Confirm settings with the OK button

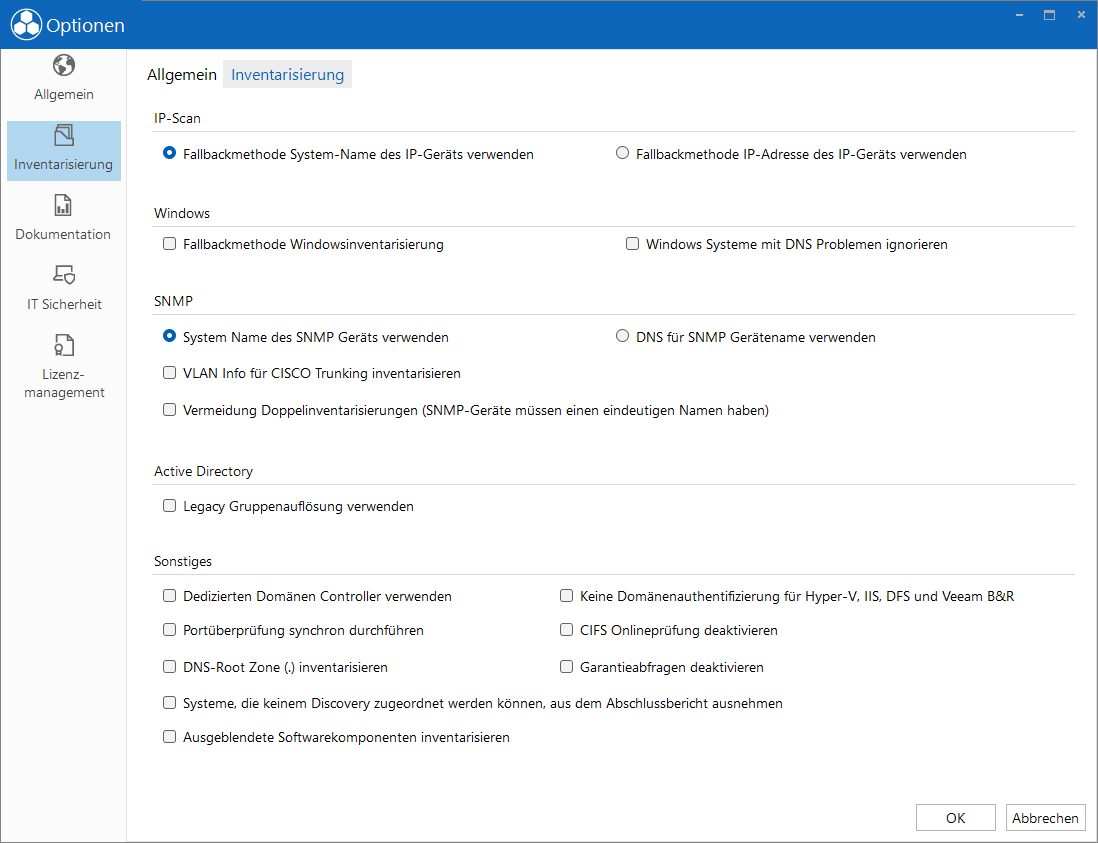(x=955, y=818)
